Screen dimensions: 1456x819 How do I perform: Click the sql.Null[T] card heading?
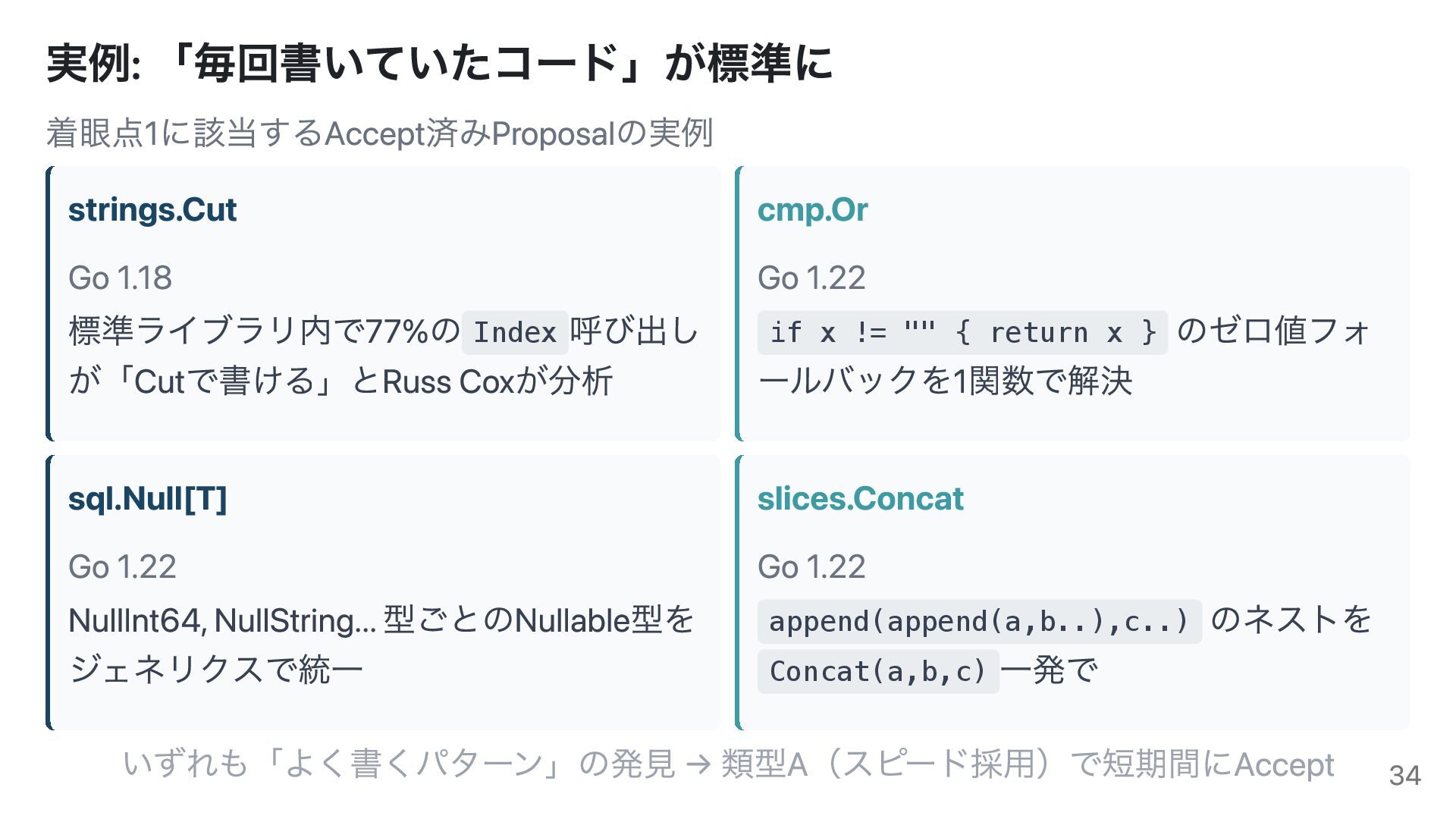[148, 499]
